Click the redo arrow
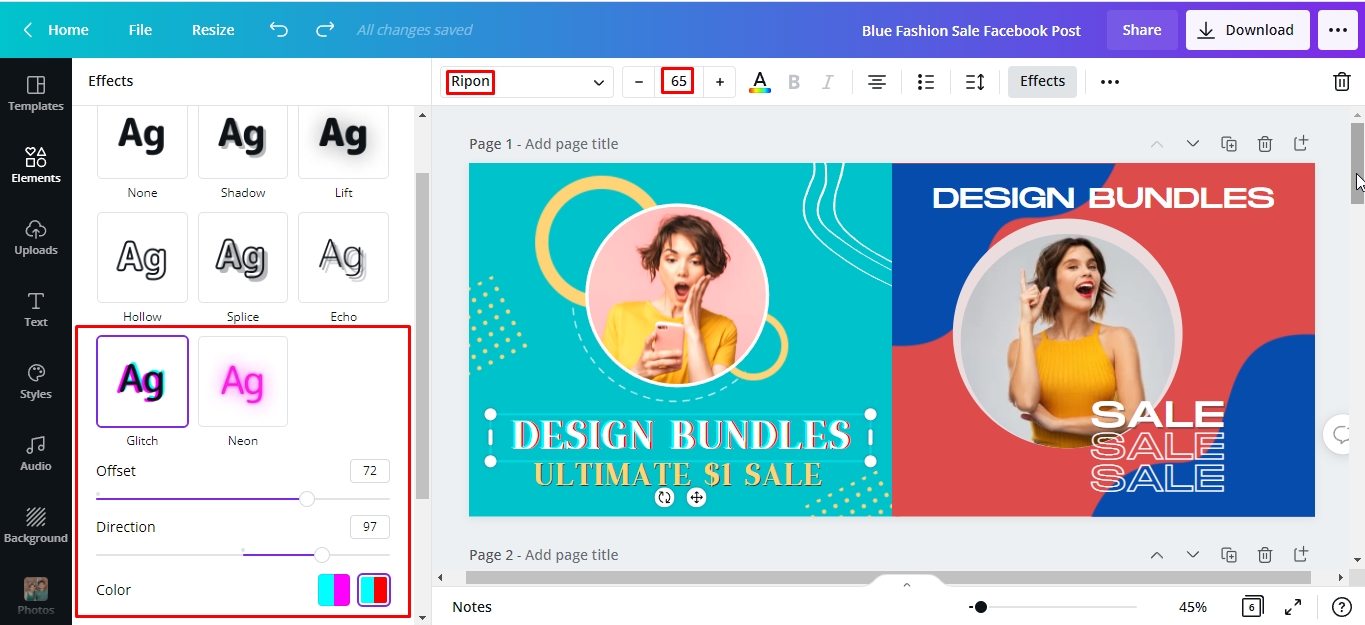 pos(325,30)
